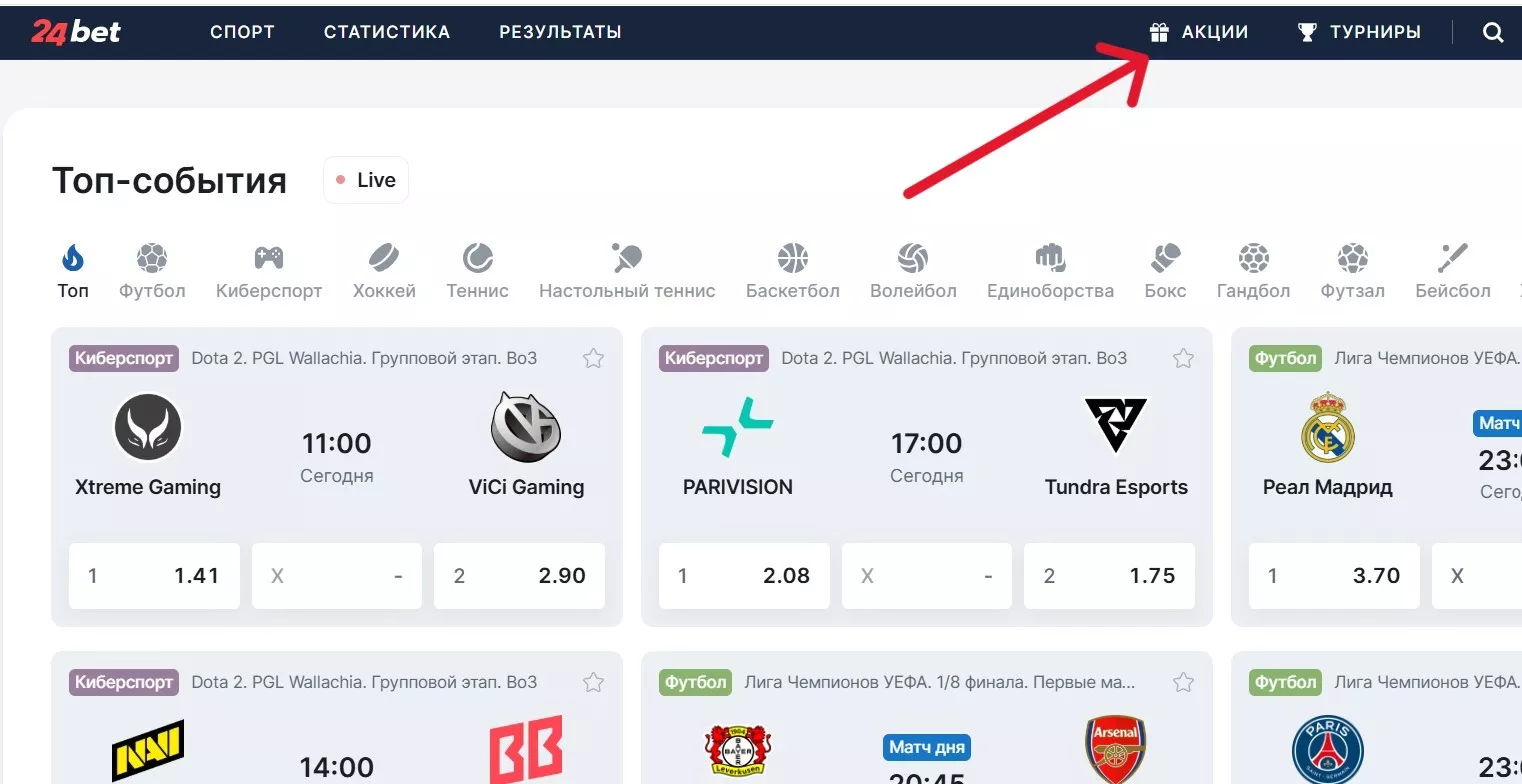Choose the Хоккей puck icon

384,259
